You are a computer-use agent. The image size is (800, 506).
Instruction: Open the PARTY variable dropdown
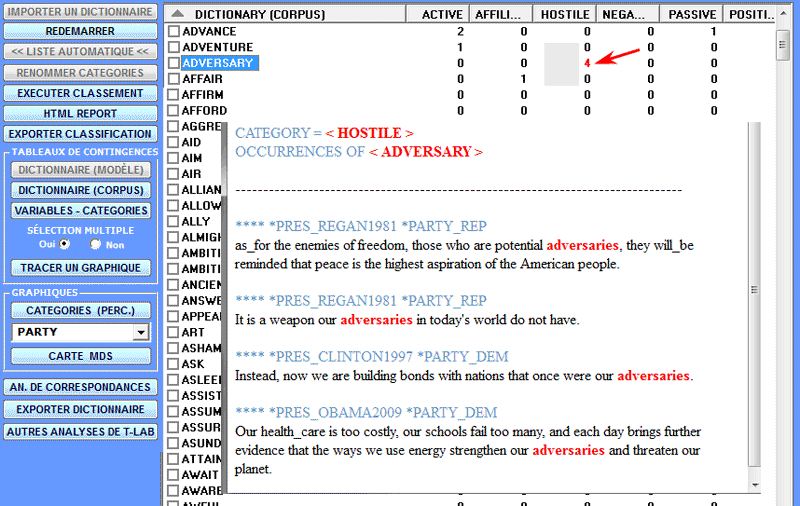141,332
